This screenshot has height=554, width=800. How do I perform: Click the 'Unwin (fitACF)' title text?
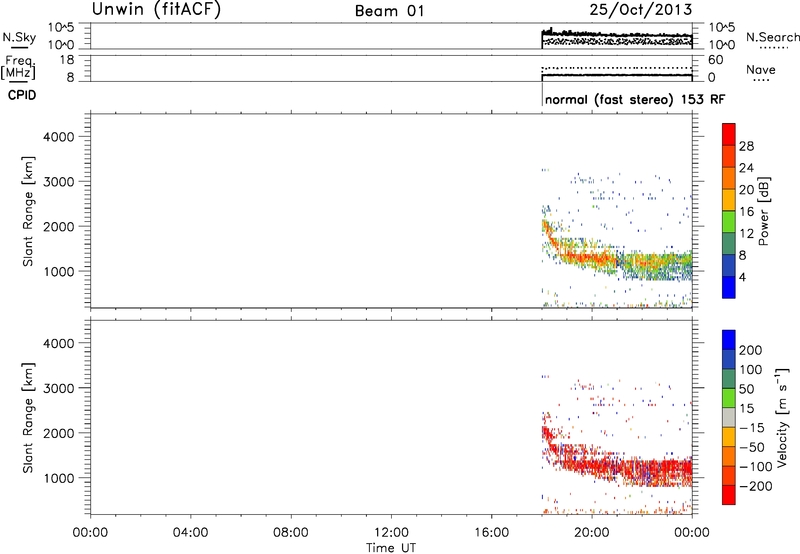156,9
